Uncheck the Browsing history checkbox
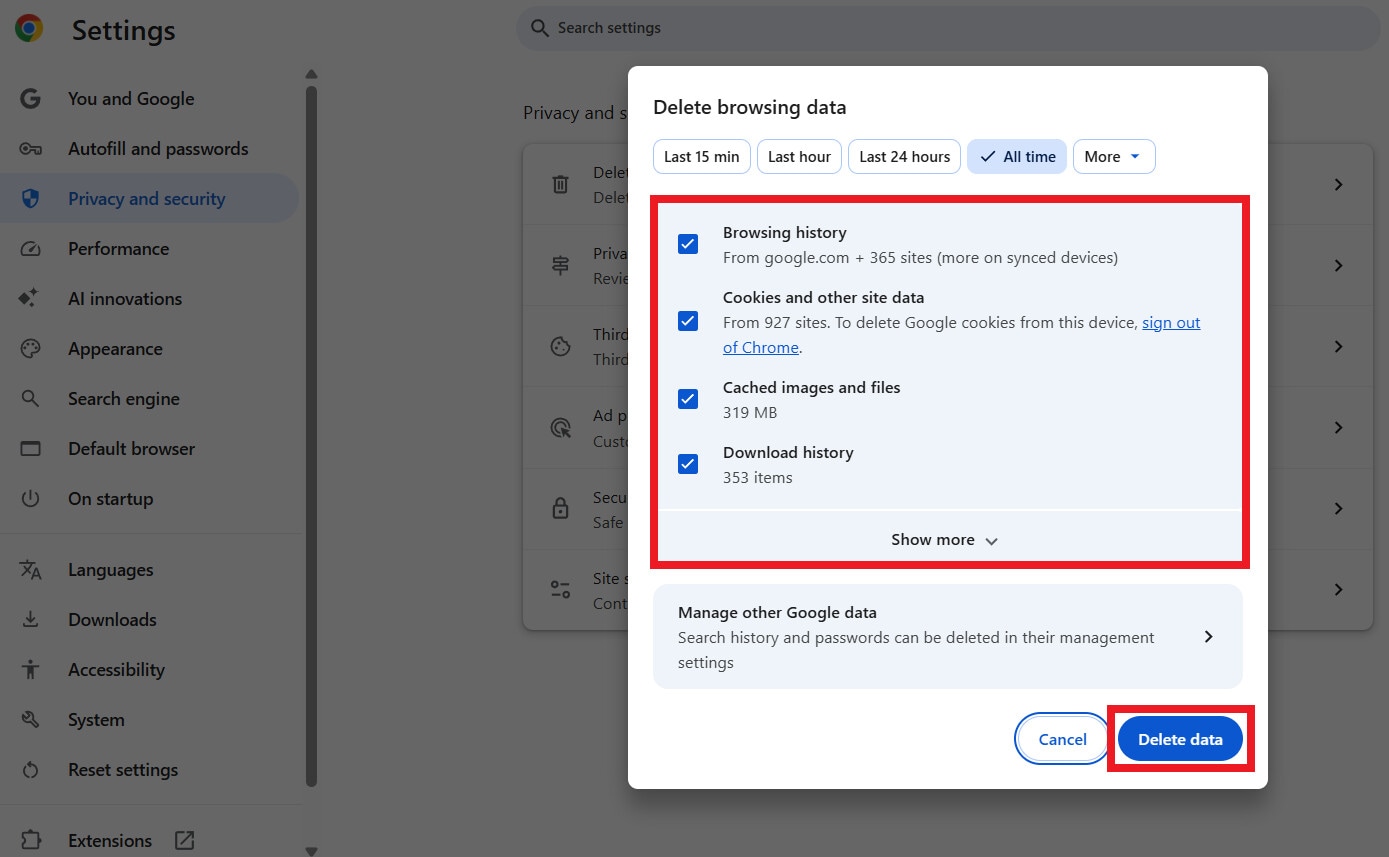The image size is (1389, 857). pyautogui.click(x=688, y=244)
